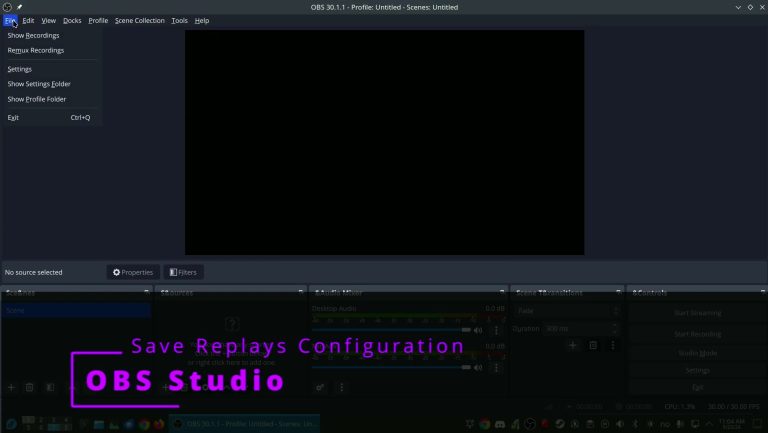Click the taskbar clock
Image resolution: width=768 pixels, height=433 pixels.
(x=732, y=424)
